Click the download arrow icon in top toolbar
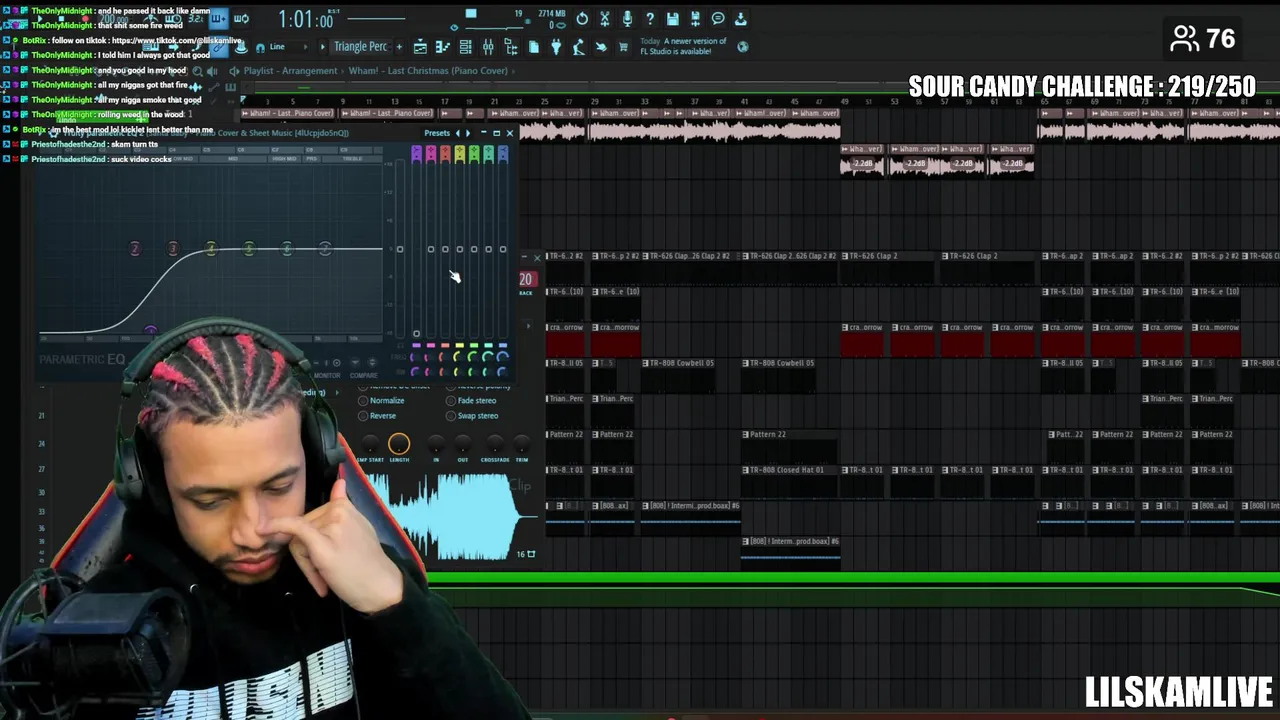Screen dimensions: 1280x720 pyautogui.click(x=741, y=18)
